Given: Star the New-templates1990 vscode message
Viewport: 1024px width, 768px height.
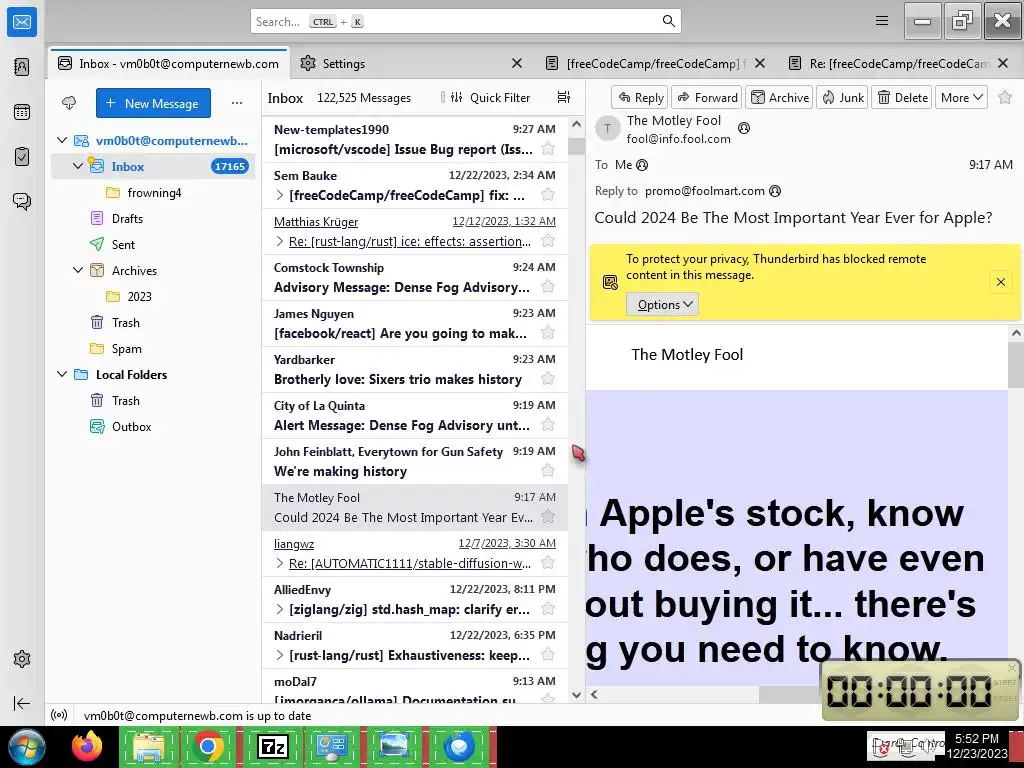Looking at the screenshot, I should point(549,149).
